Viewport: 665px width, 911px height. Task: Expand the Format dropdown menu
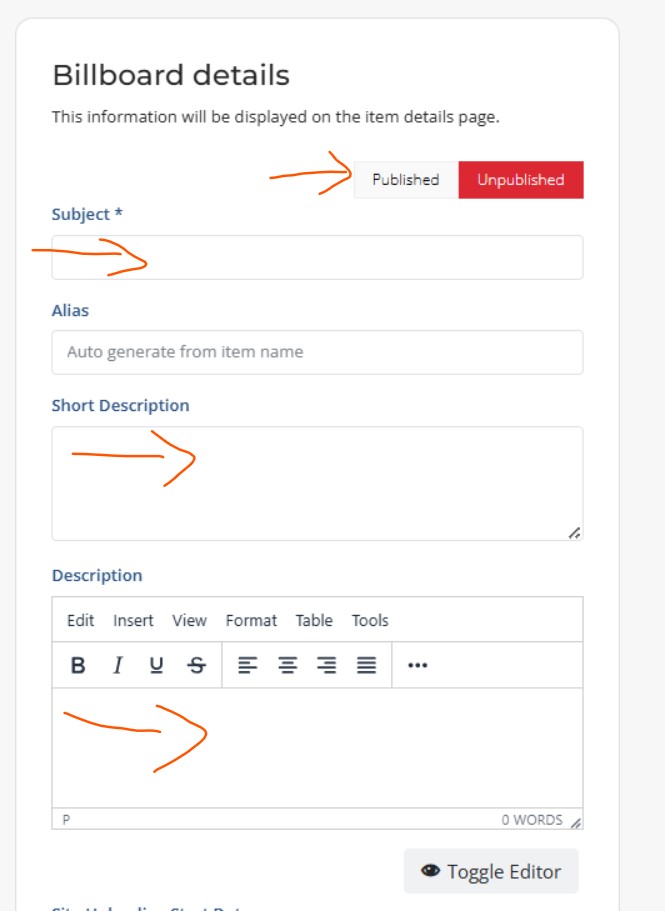(x=251, y=621)
